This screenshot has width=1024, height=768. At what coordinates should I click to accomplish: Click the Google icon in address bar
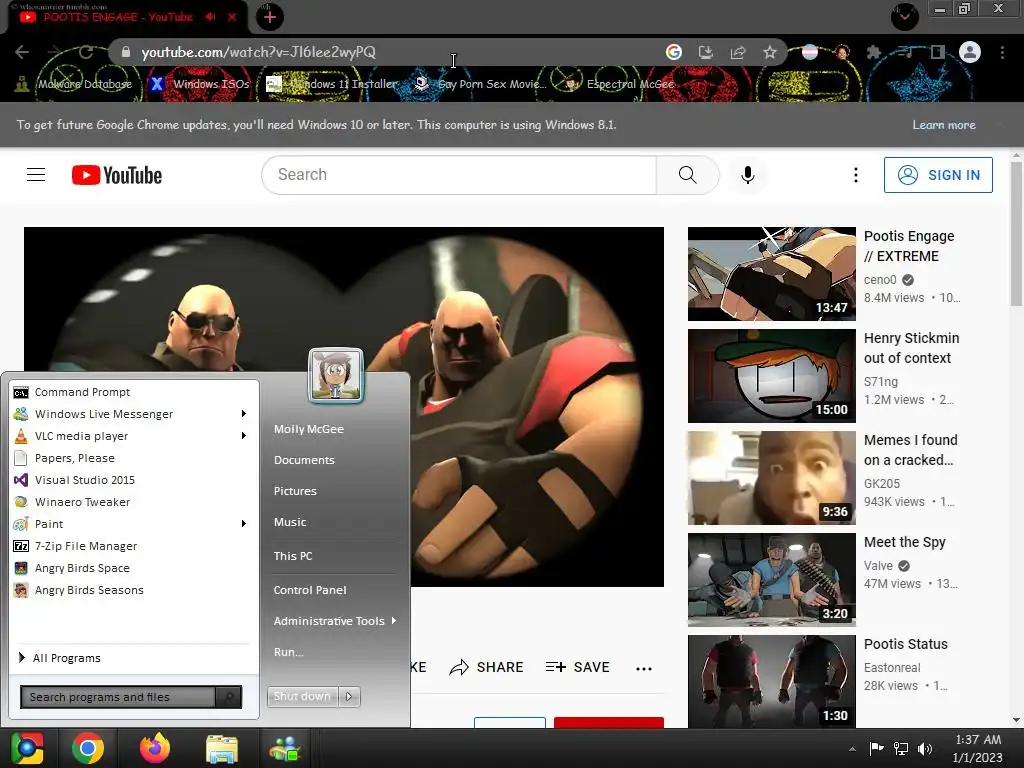tap(673, 52)
